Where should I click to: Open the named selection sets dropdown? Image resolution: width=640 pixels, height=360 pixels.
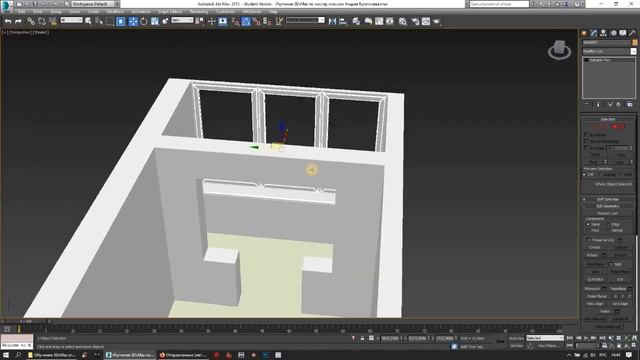pyautogui.click(x=305, y=20)
